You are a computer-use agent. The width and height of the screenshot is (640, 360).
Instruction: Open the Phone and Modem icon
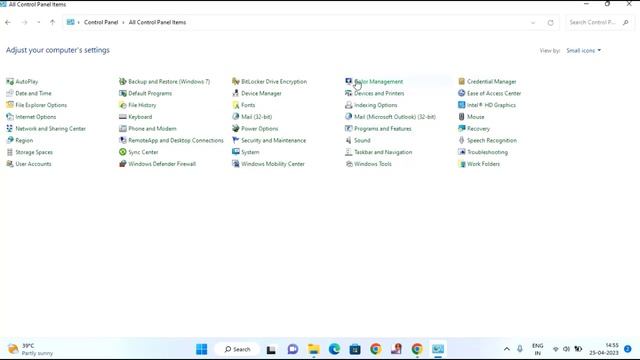tap(122, 129)
